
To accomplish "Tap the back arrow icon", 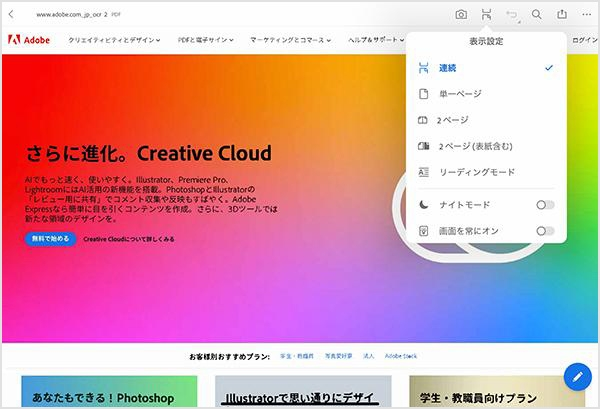I will [11, 15].
